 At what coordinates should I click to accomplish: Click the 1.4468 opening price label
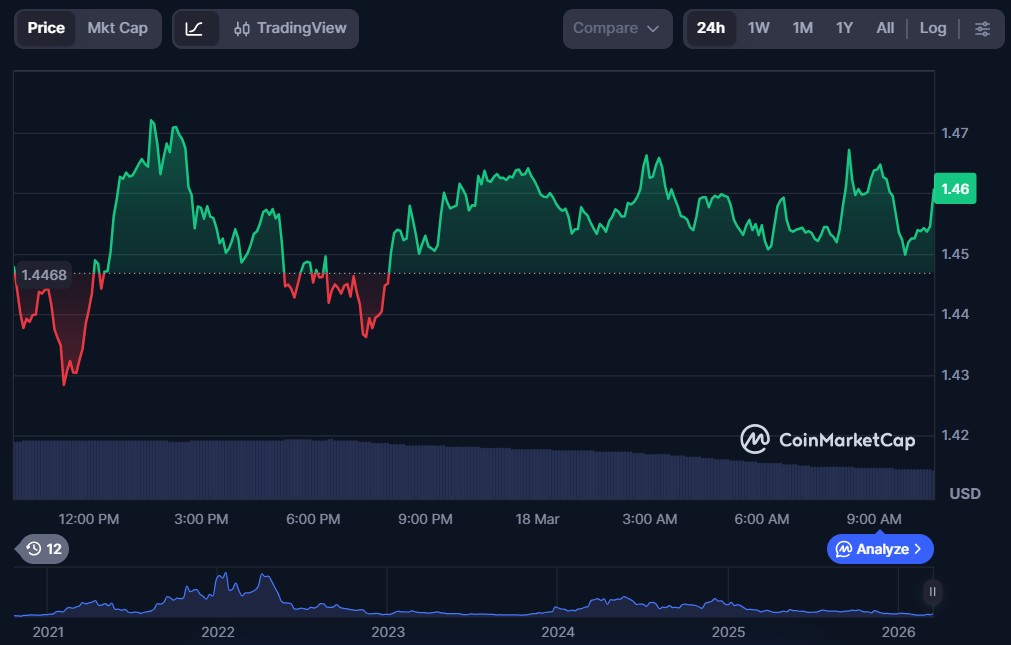click(43, 275)
